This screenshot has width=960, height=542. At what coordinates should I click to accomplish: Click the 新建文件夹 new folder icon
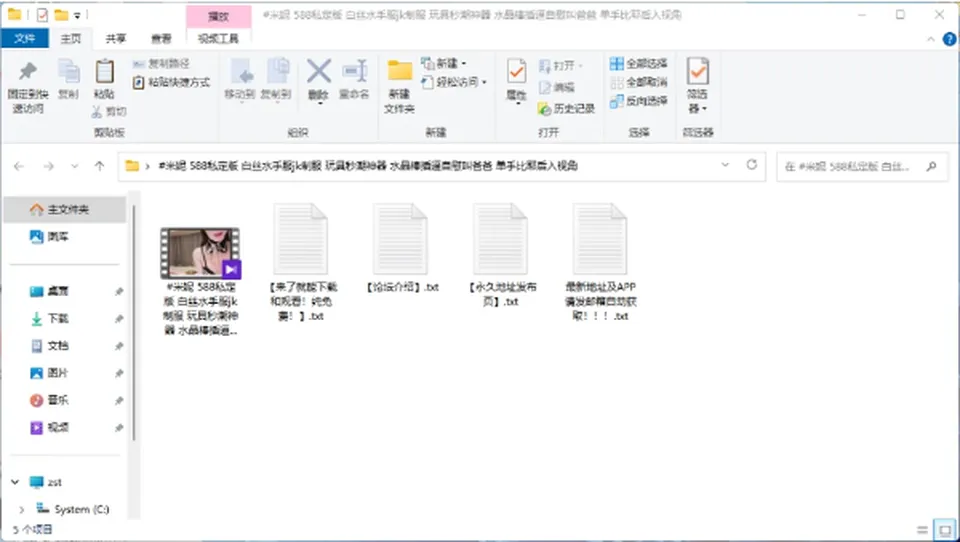click(x=400, y=72)
